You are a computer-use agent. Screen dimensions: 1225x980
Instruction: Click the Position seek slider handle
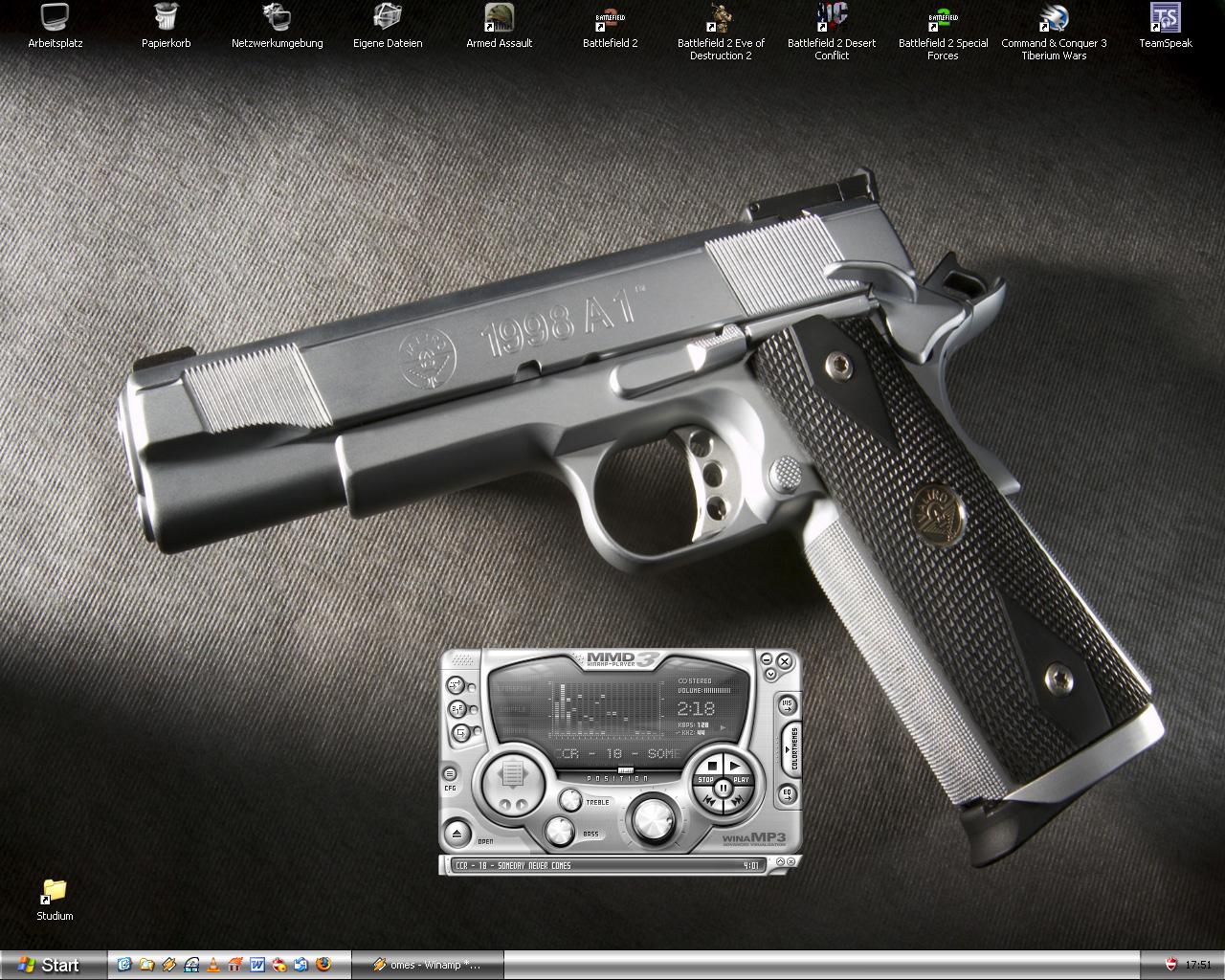coord(626,770)
